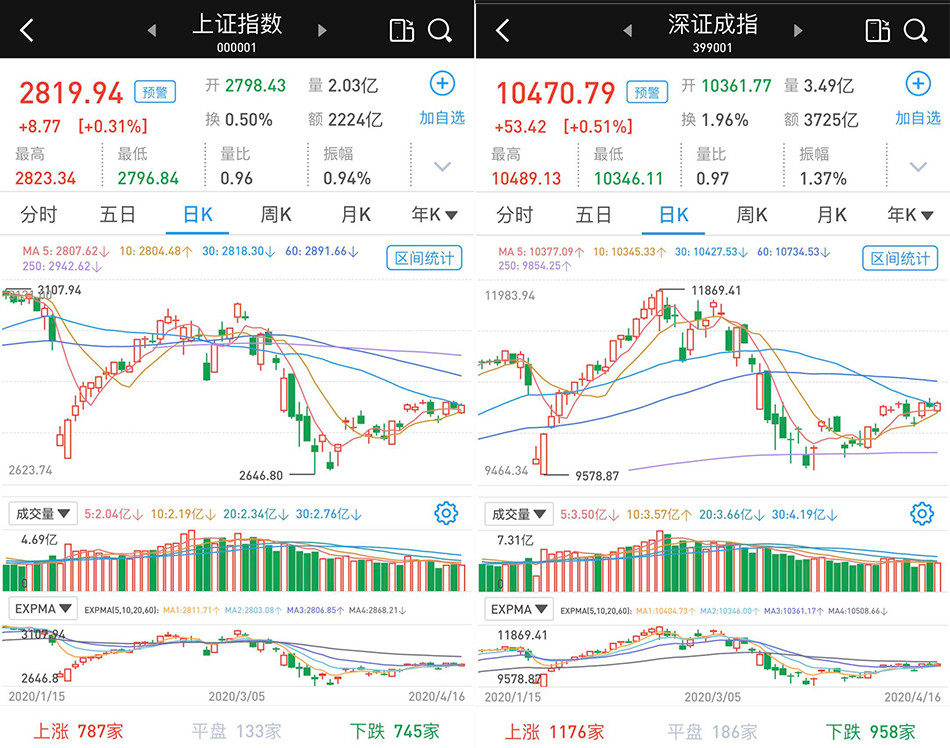Viewport: 950px width, 748px height.
Task: Tap highest price 2823.34
Action: click(x=45, y=178)
